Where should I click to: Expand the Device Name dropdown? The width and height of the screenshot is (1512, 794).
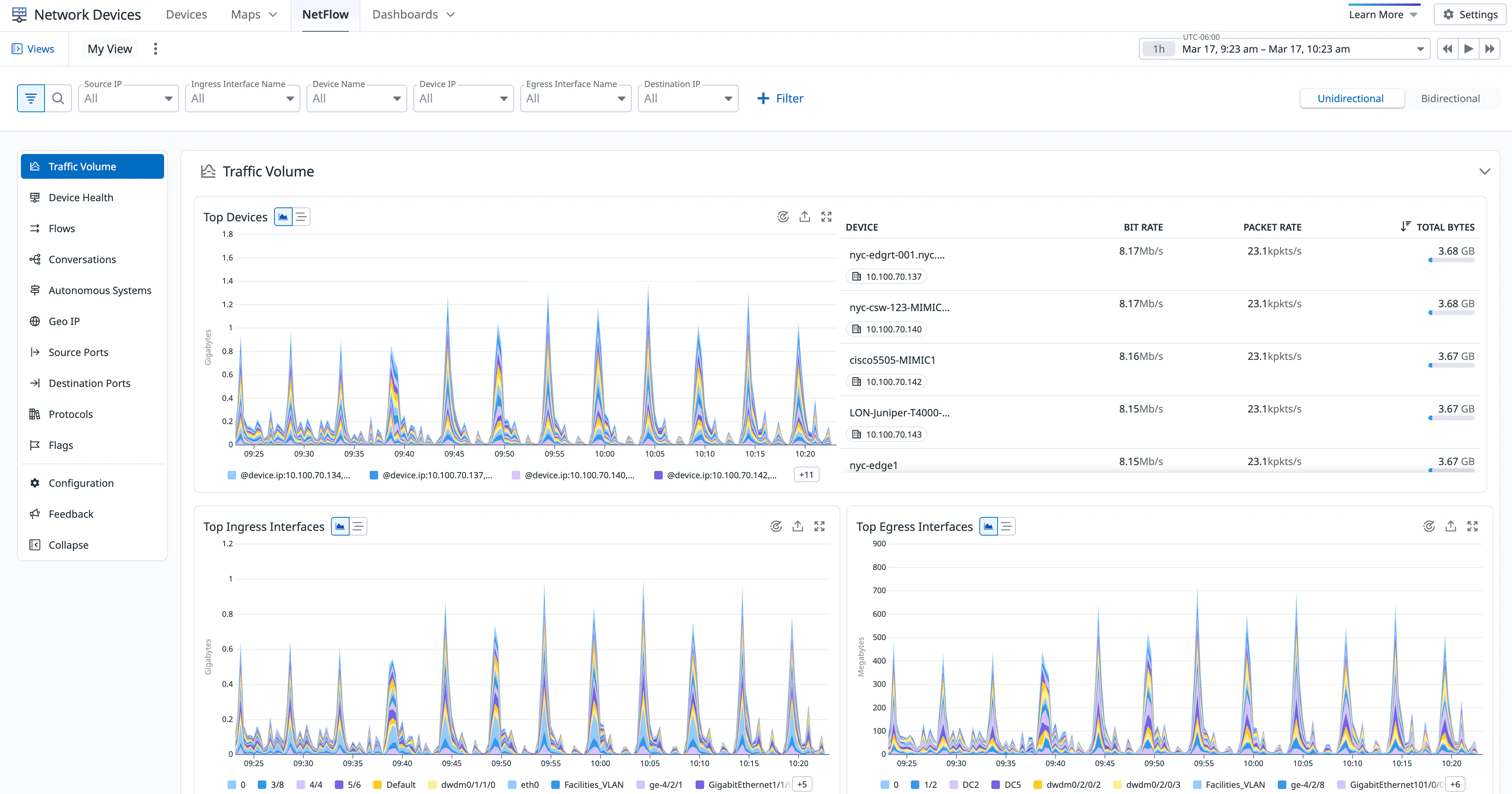[x=356, y=99]
